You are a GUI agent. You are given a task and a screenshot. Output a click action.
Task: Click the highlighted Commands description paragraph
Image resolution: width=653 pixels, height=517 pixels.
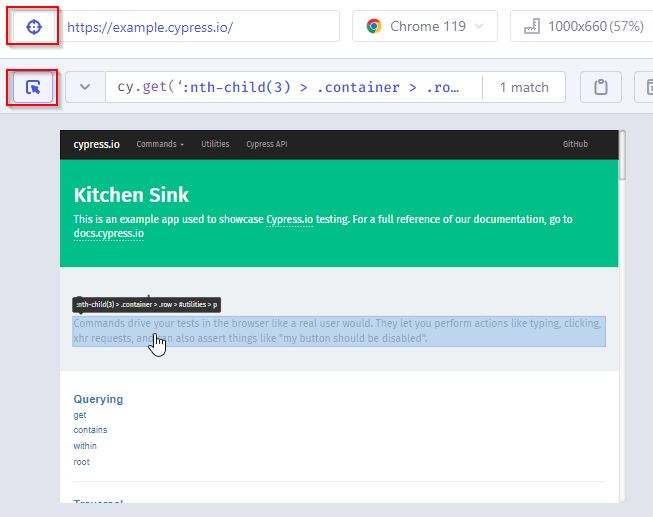point(339,331)
